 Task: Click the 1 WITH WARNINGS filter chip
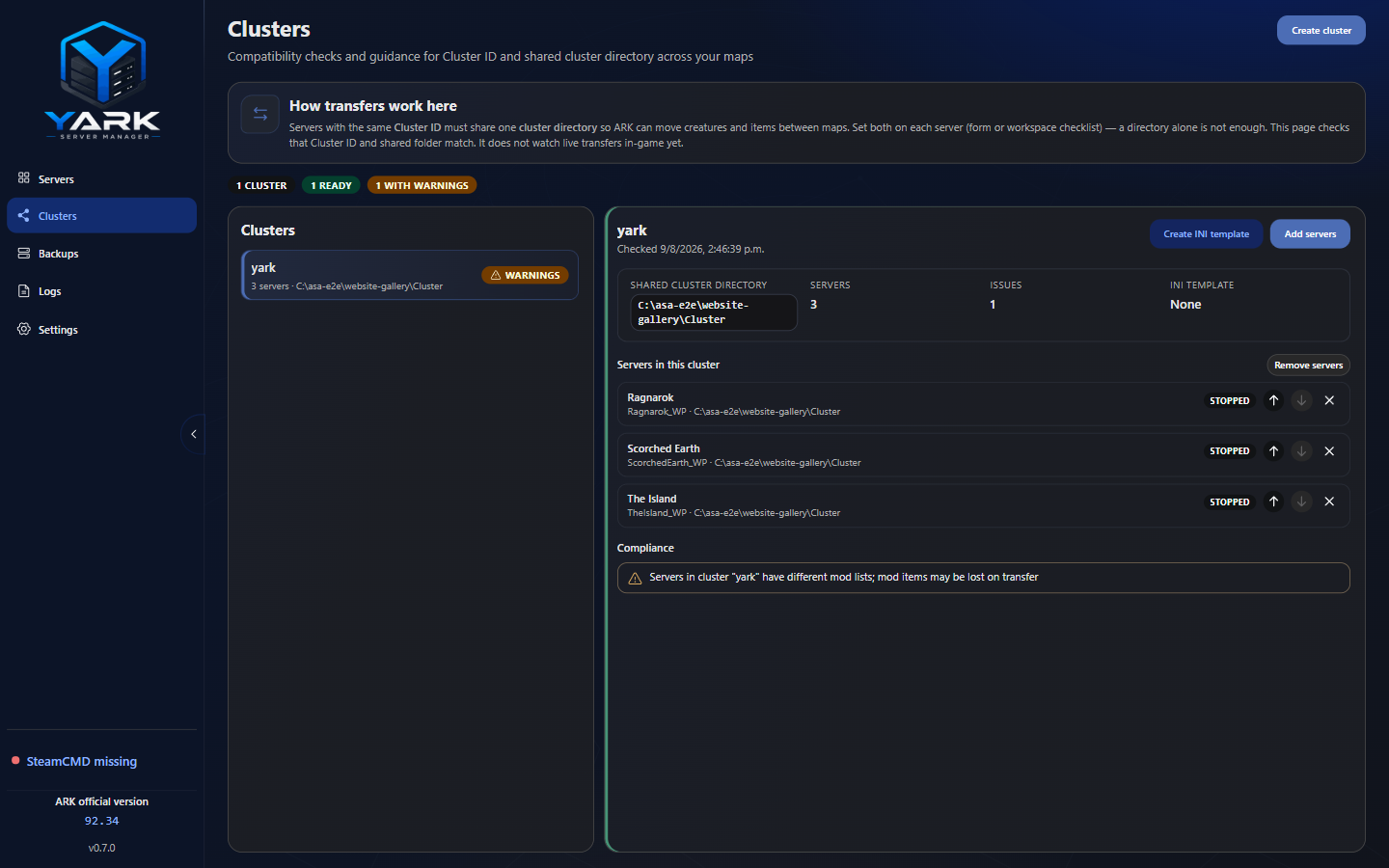click(422, 185)
